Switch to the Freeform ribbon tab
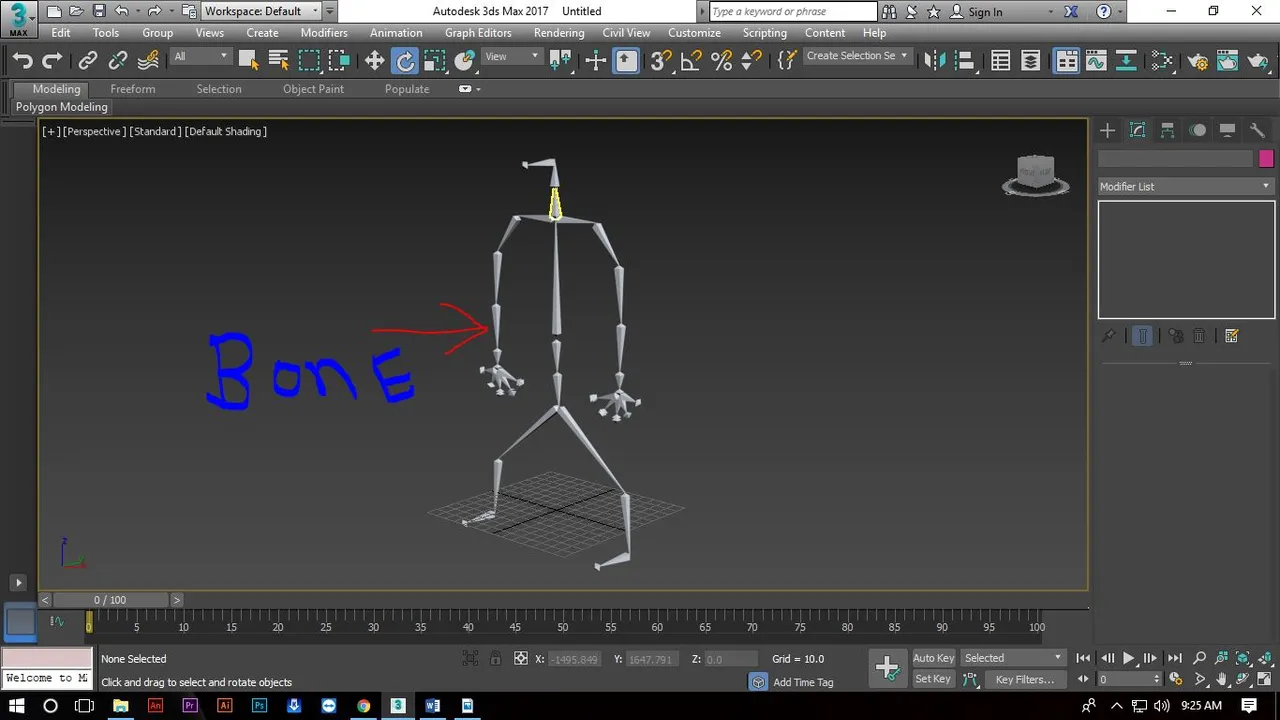Screen dimensions: 1280x720 [x=133, y=89]
